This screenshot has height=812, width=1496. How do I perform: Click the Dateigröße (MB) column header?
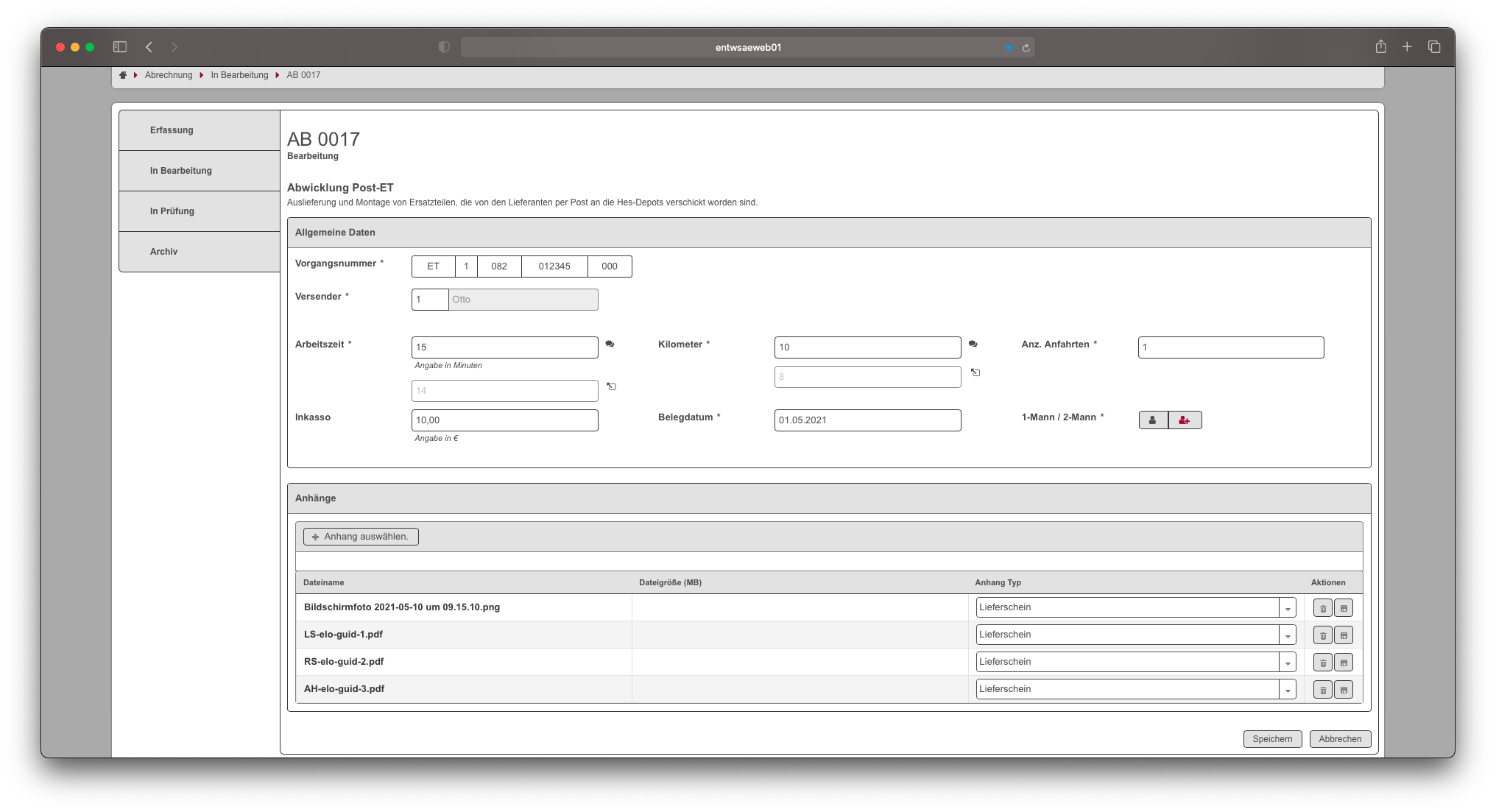click(670, 582)
